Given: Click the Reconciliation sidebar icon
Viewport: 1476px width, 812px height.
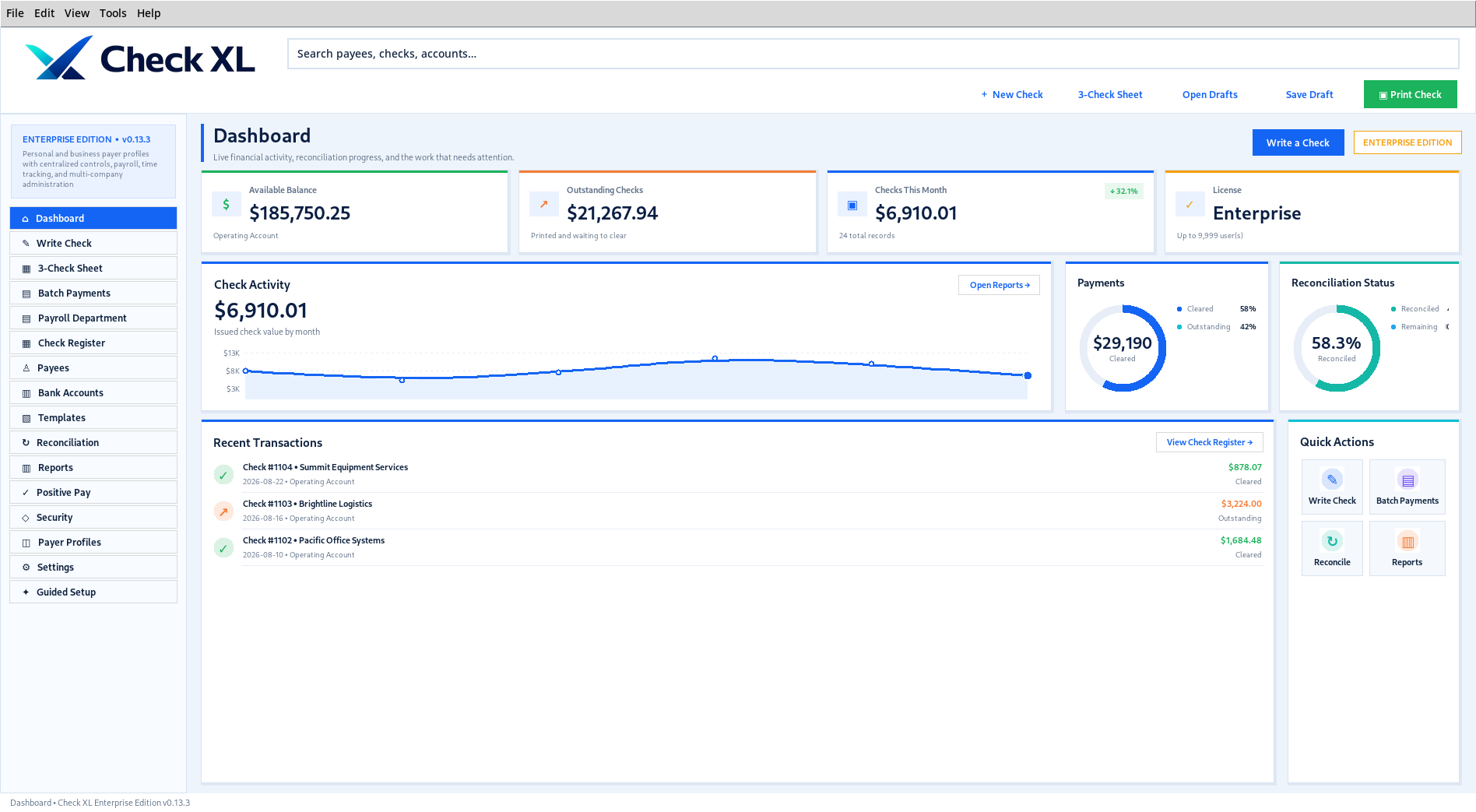Looking at the screenshot, I should [x=26, y=443].
